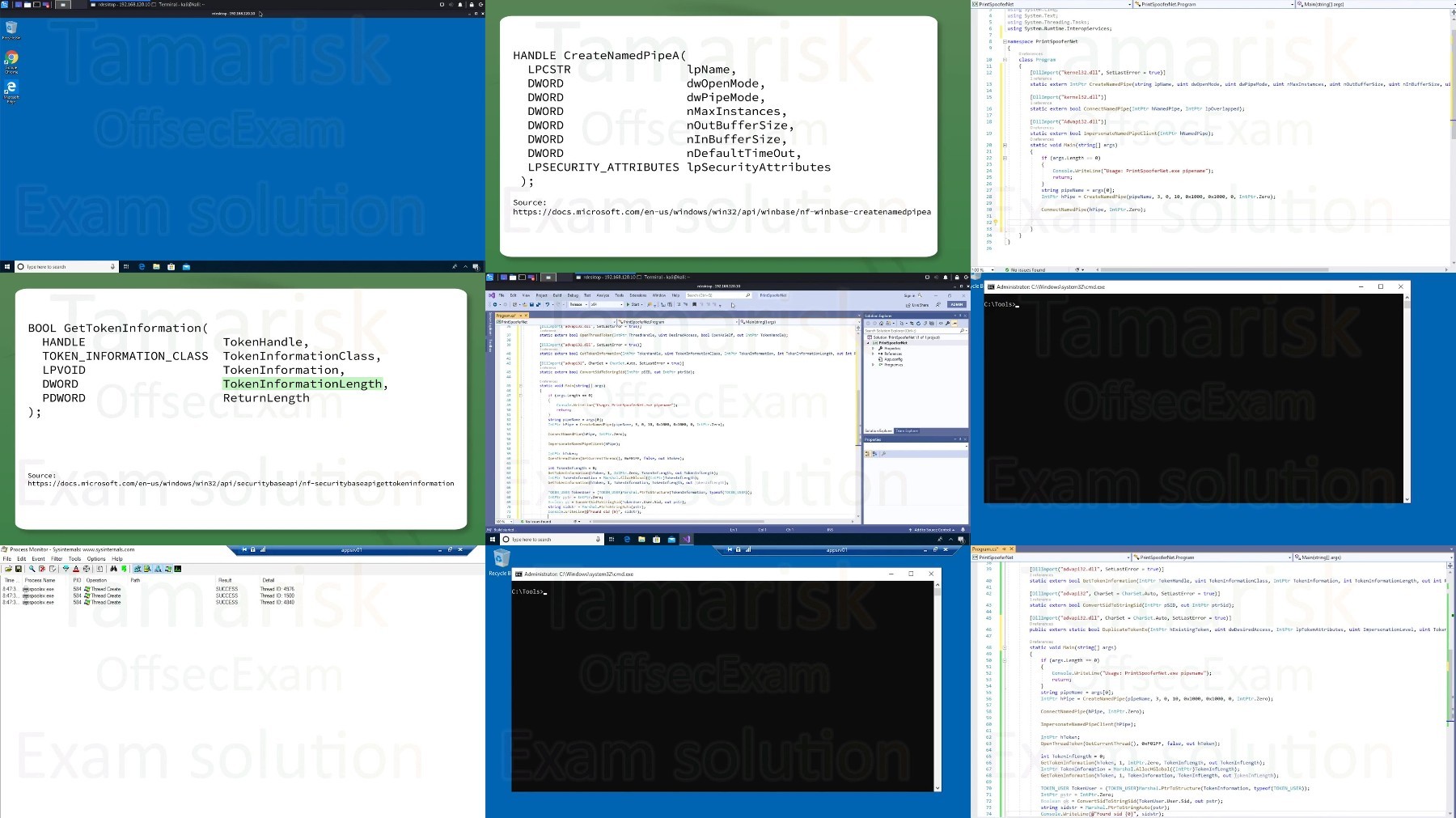1456x818 pixels.
Task: Switch to 'Terminal - kali@kali' task in top-left panel
Action: click(x=178, y=4)
